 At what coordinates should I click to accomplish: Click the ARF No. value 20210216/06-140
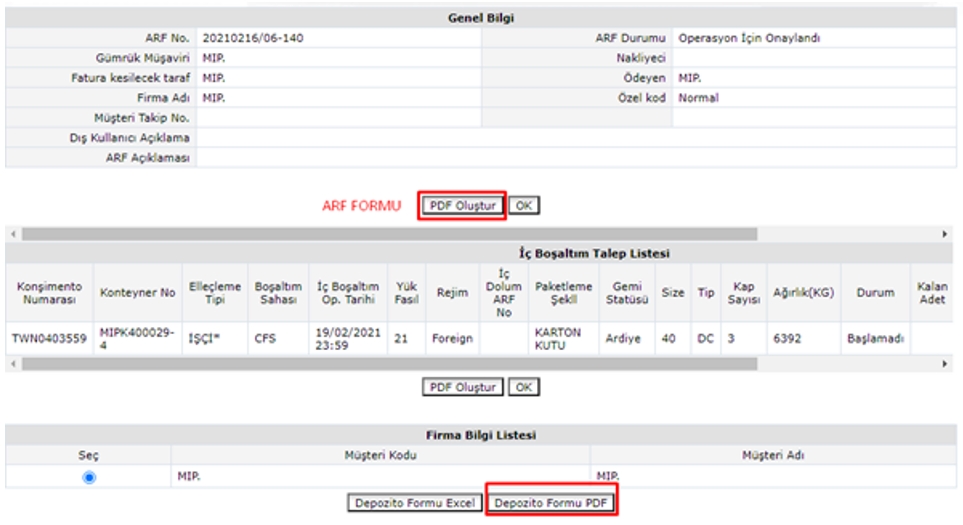coord(253,38)
